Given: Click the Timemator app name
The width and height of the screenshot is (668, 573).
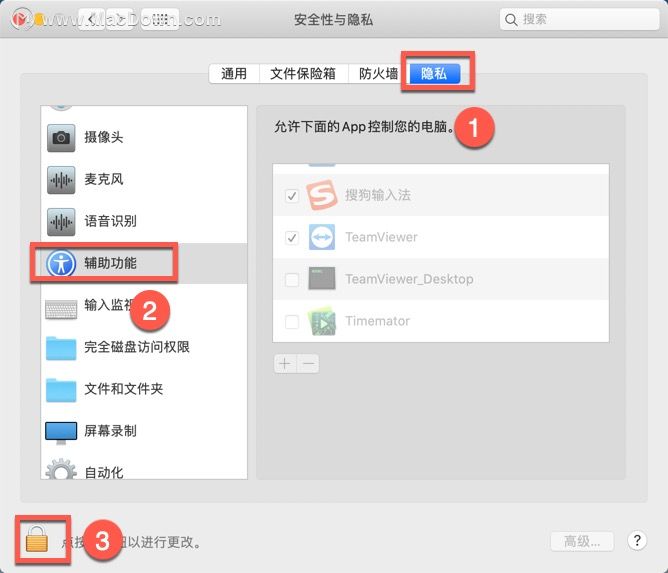Looking at the screenshot, I should coord(377,321).
